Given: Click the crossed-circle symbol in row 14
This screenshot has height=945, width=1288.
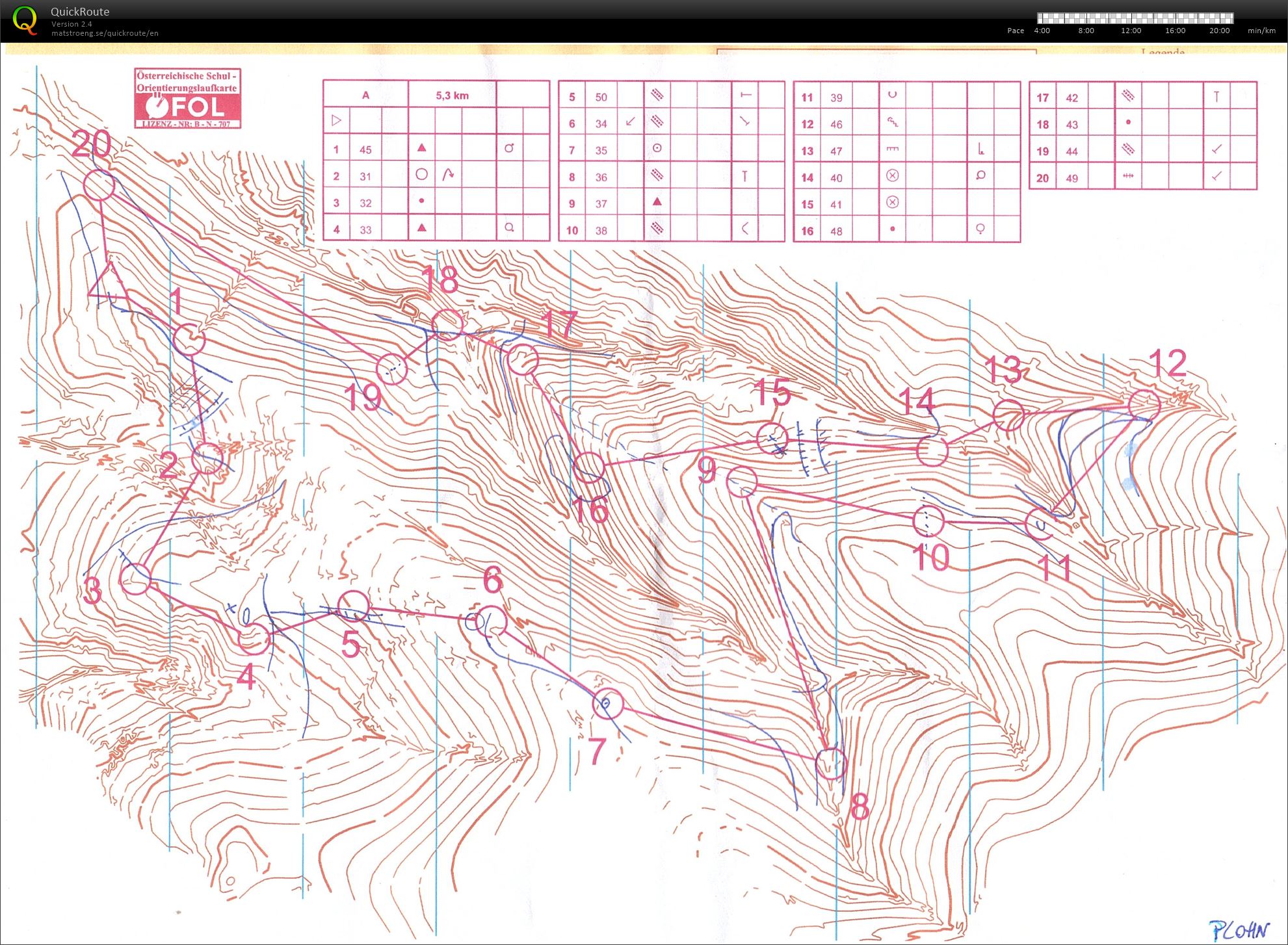Looking at the screenshot, I should [x=893, y=175].
